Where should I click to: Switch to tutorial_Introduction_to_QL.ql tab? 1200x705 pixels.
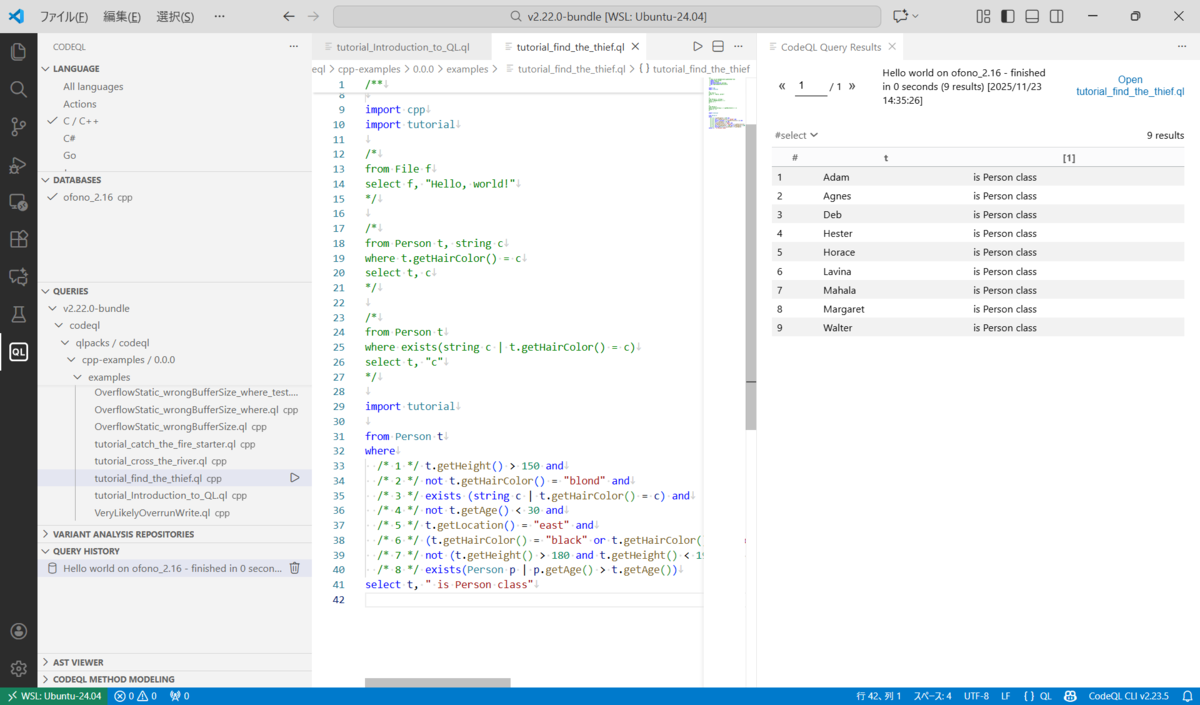pos(402,47)
